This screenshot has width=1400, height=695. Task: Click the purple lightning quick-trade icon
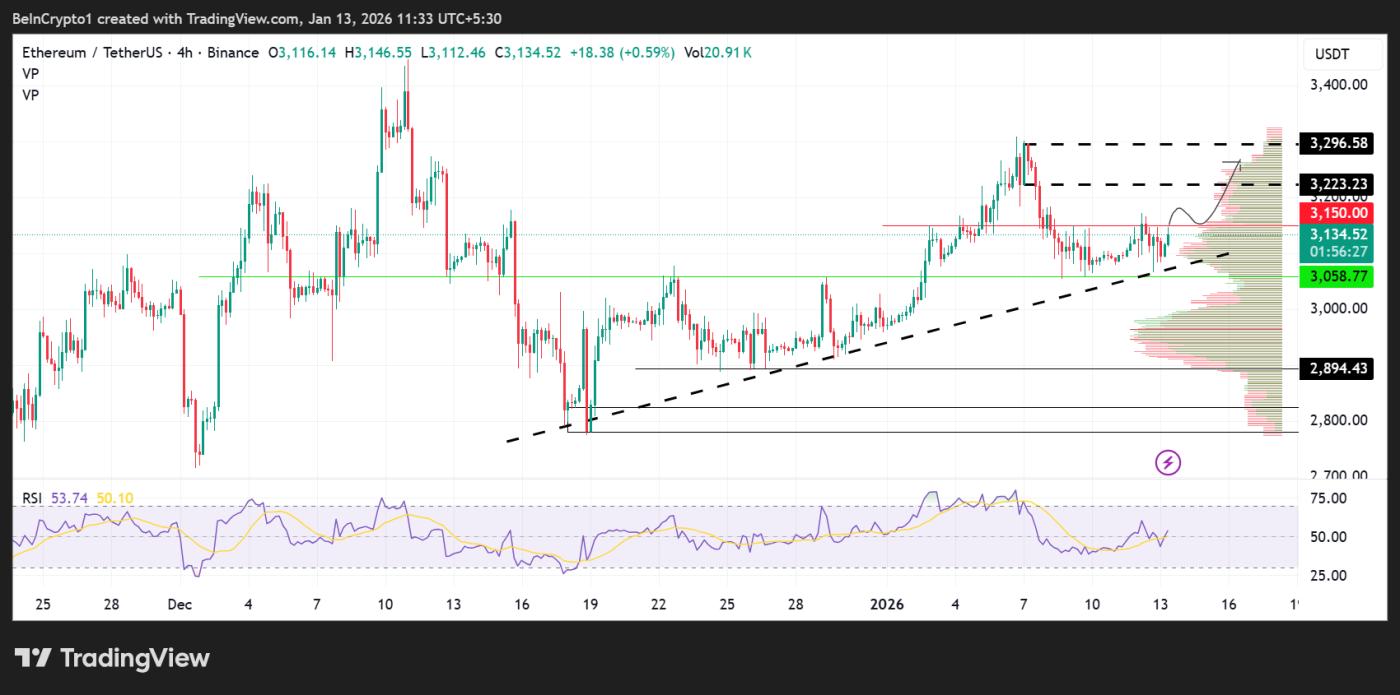coord(1166,460)
